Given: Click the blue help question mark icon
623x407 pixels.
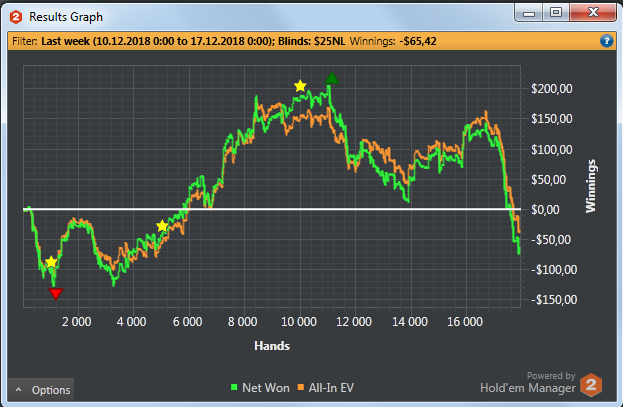Looking at the screenshot, I should [606, 41].
